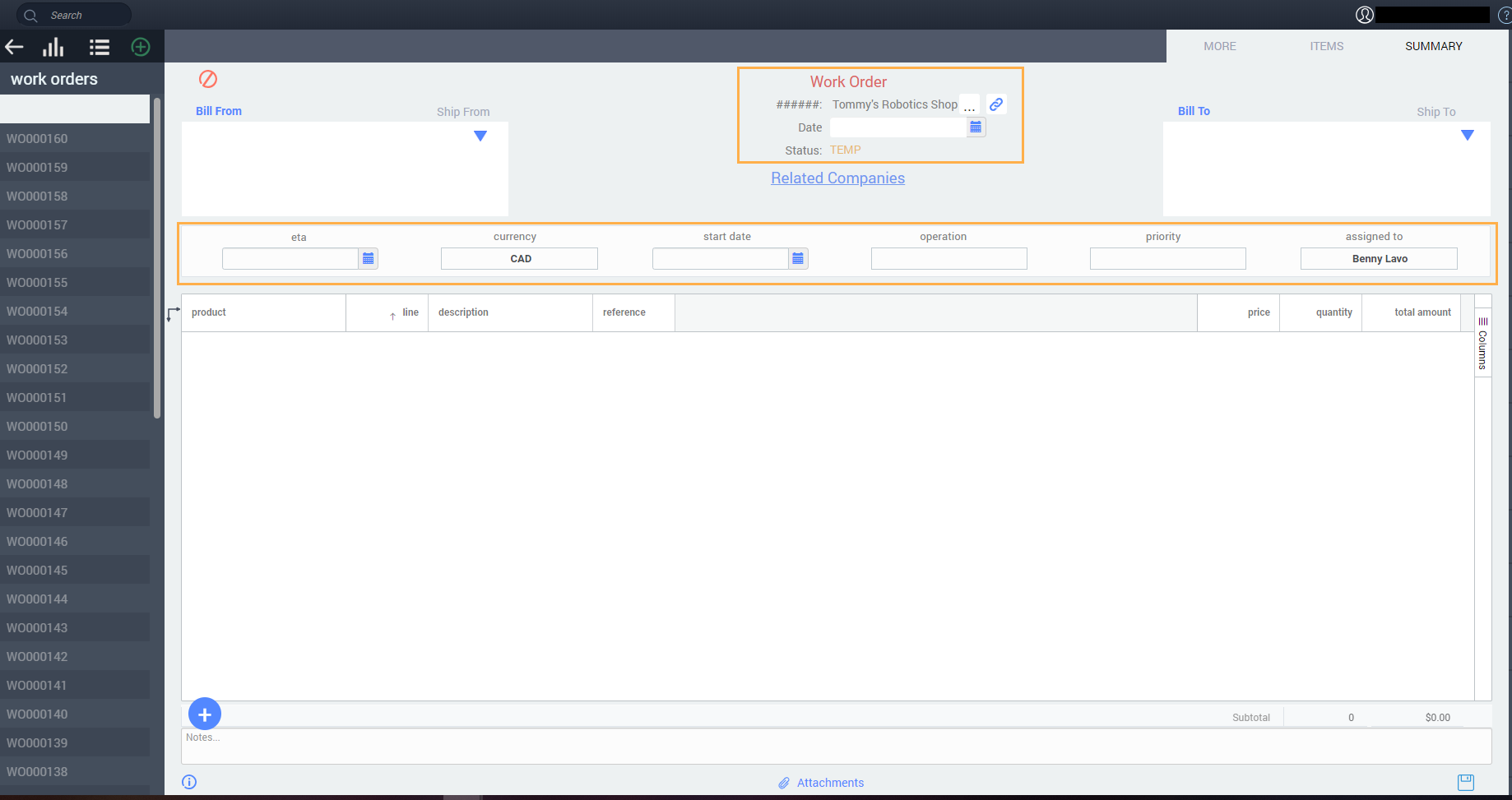This screenshot has height=800, width=1512.
Task: Open work order WO000155
Action: click(x=75, y=282)
